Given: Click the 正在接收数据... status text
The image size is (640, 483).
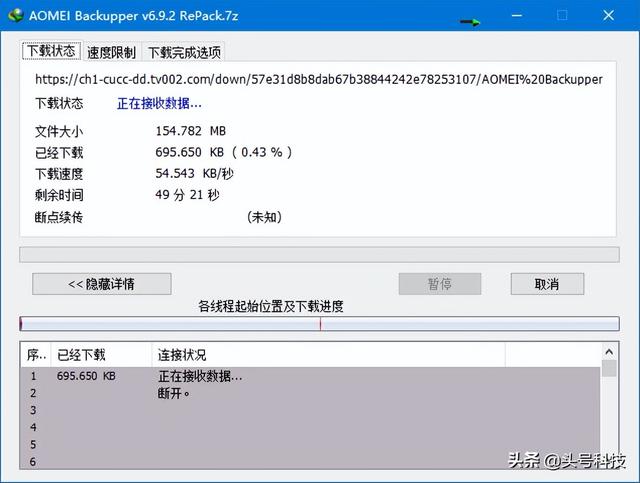Looking at the screenshot, I should pyautogui.click(x=159, y=104).
